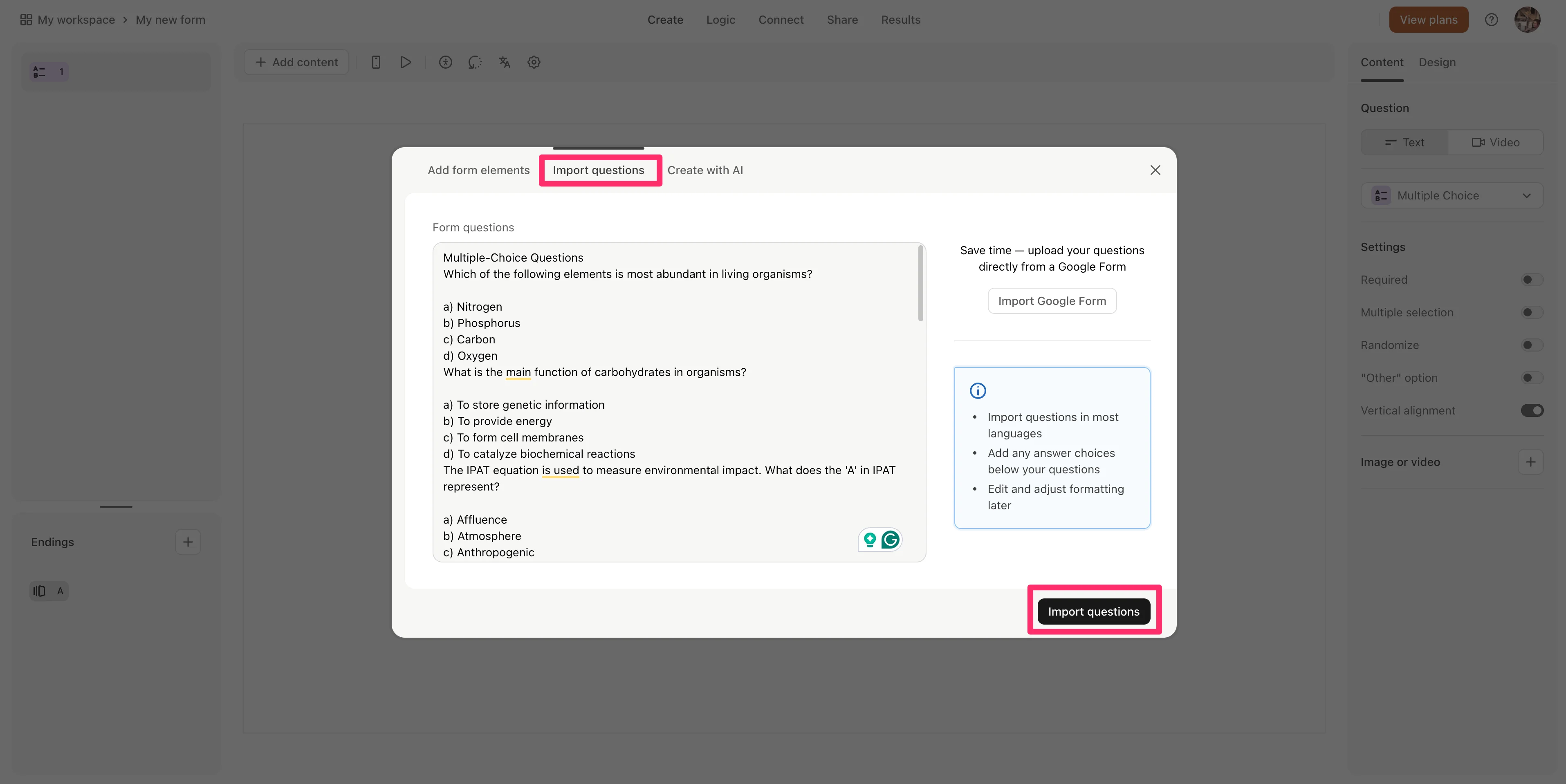Click the help question mark icon
Screen dimensions: 1566x784
point(1491,20)
